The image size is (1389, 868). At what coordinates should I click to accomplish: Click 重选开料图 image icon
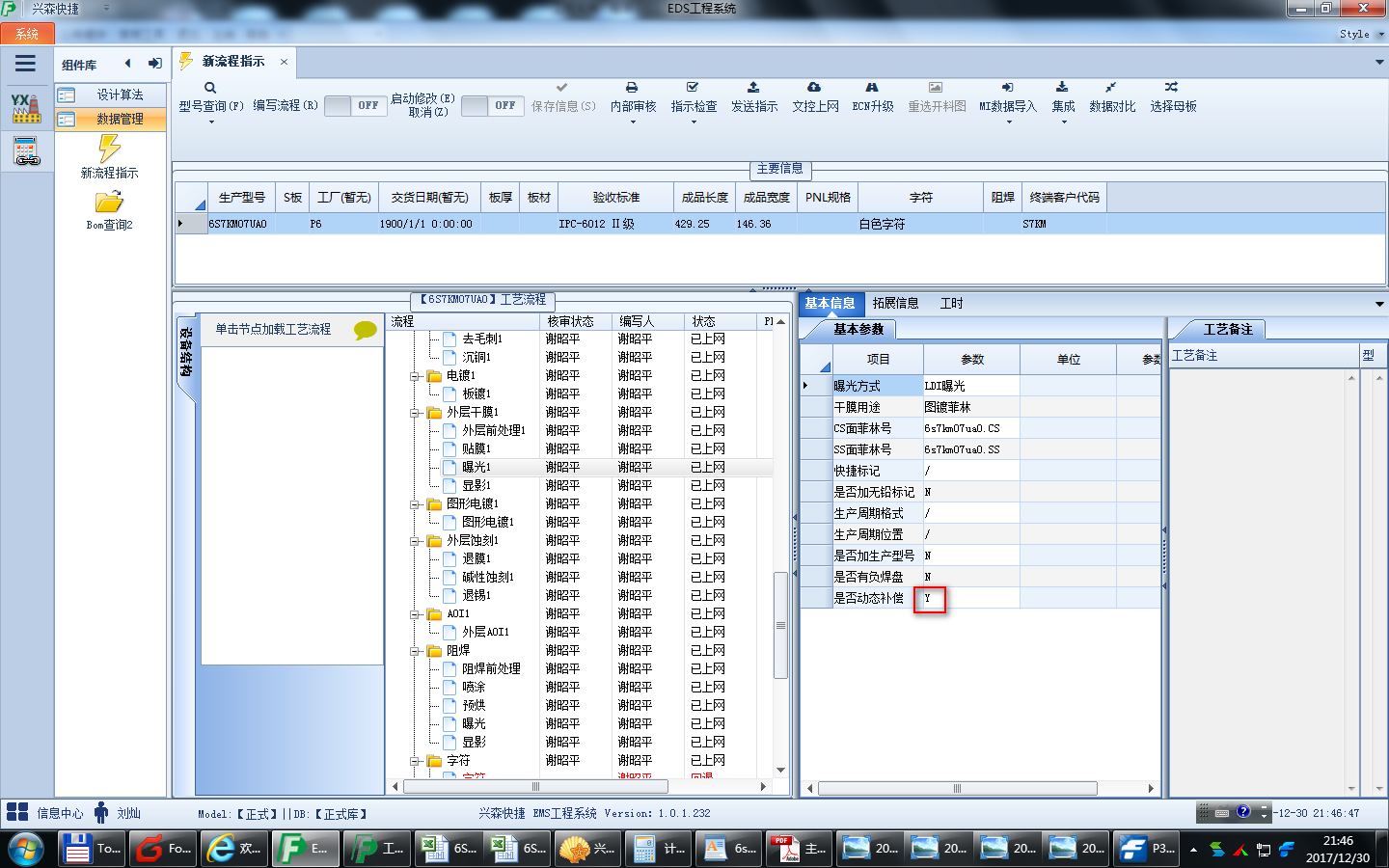click(x=936, y=87)
